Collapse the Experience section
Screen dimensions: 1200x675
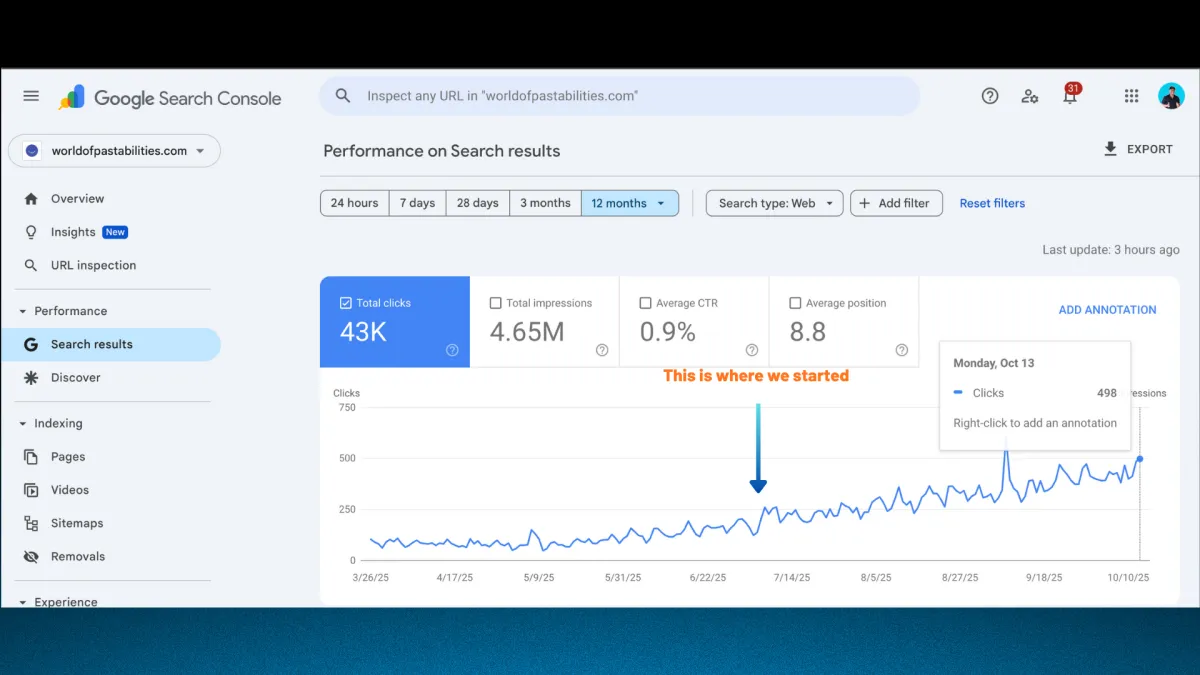pos(23,602)
